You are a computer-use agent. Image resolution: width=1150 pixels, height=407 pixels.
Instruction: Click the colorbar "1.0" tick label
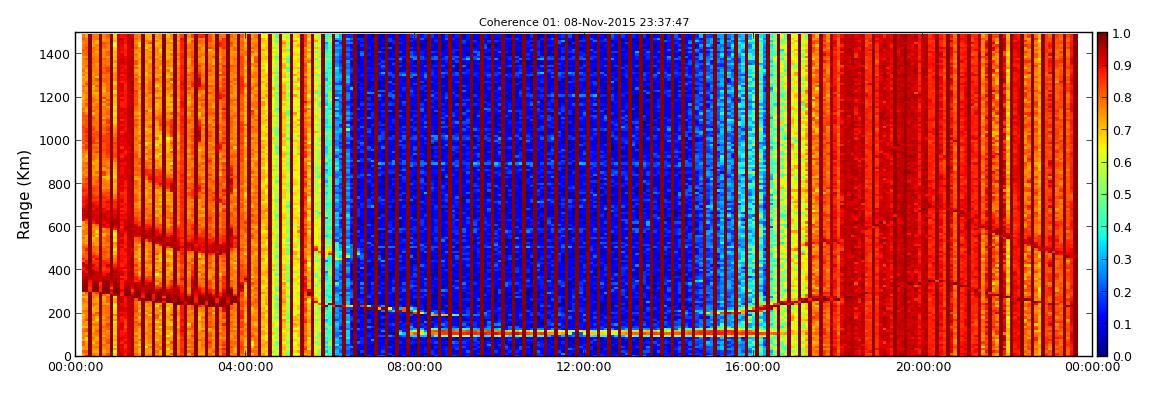[x=1122, y=34]
